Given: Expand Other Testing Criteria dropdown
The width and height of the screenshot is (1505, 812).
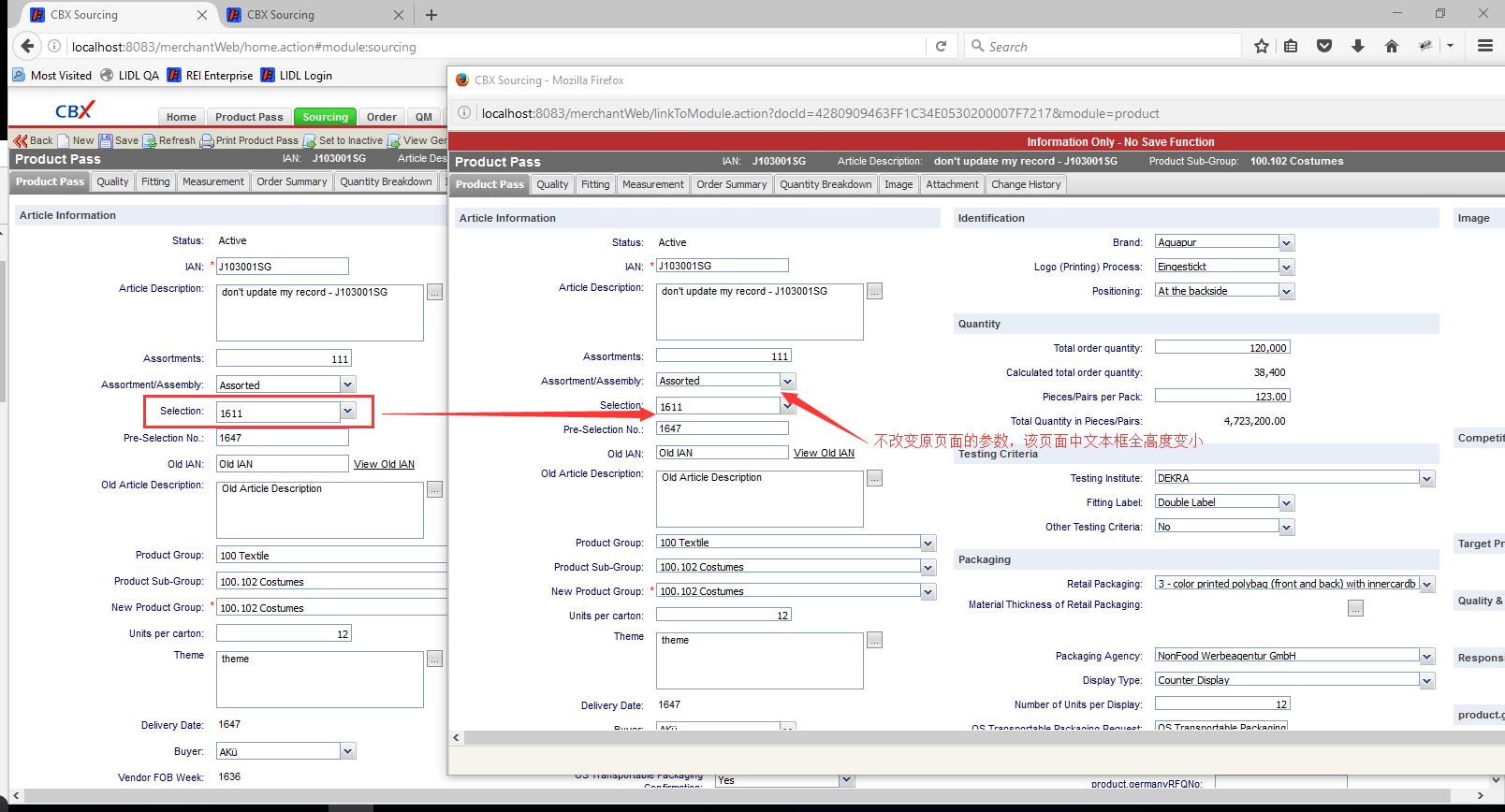Looking at the screenshot, I should click(1287, 527).
